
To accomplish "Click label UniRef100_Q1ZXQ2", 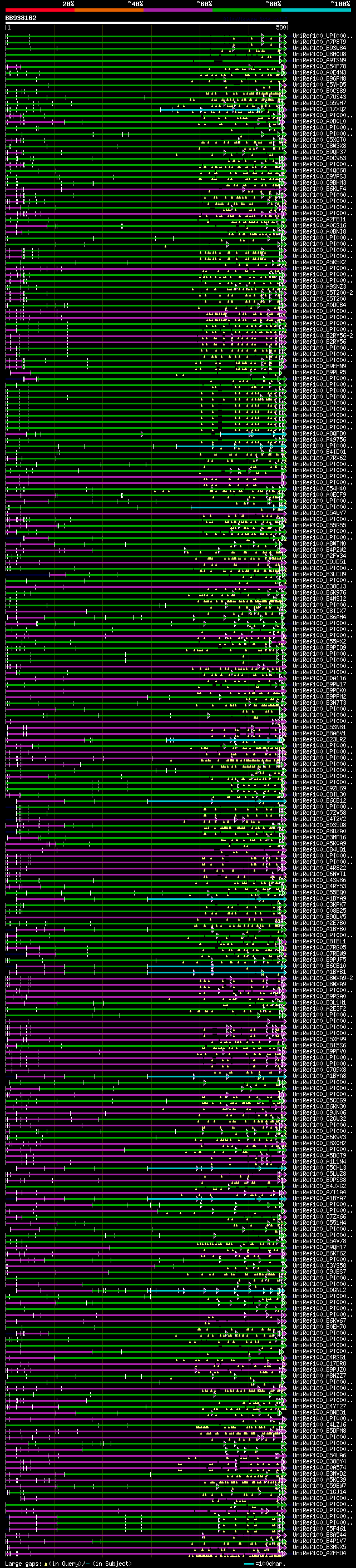I will 319,109.
